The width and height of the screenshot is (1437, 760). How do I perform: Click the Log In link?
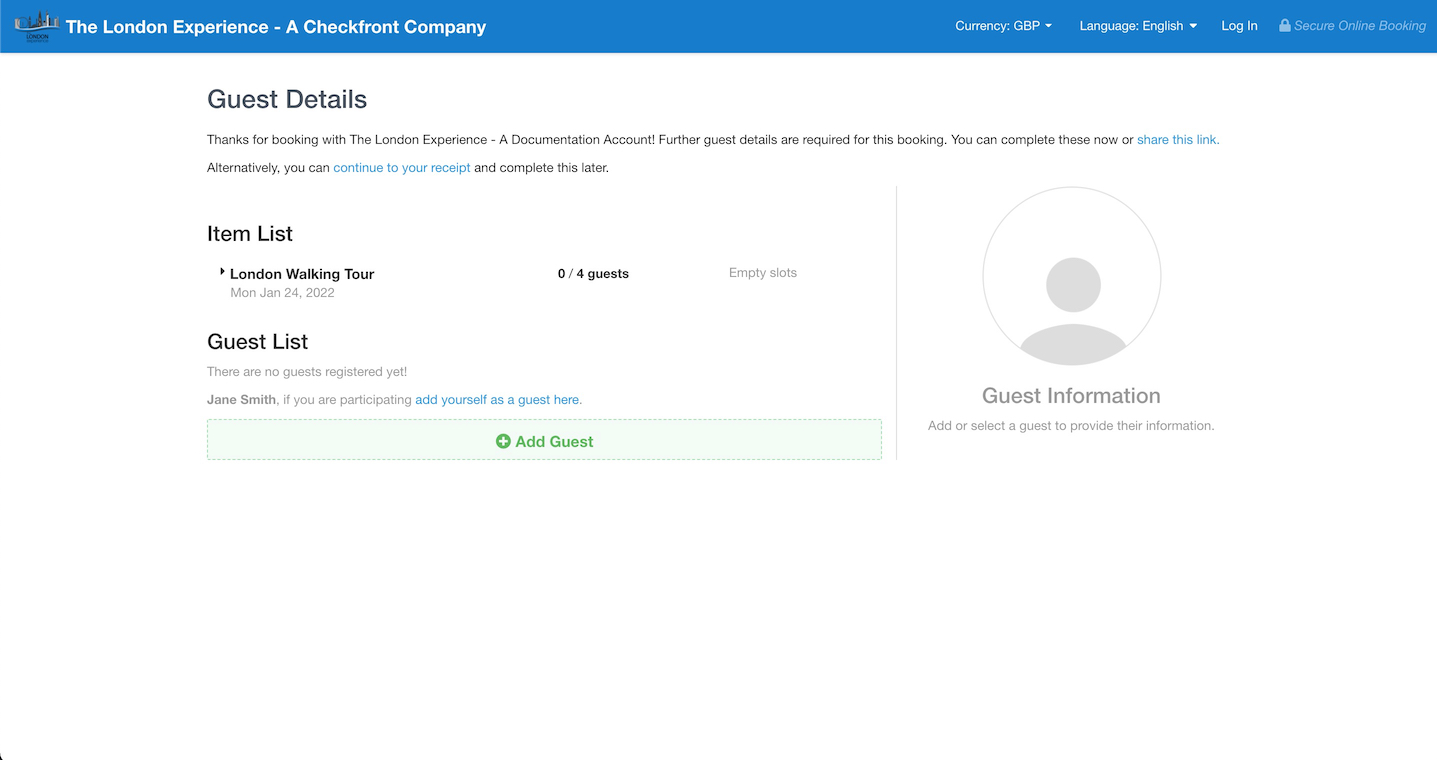pos(1239,26)
